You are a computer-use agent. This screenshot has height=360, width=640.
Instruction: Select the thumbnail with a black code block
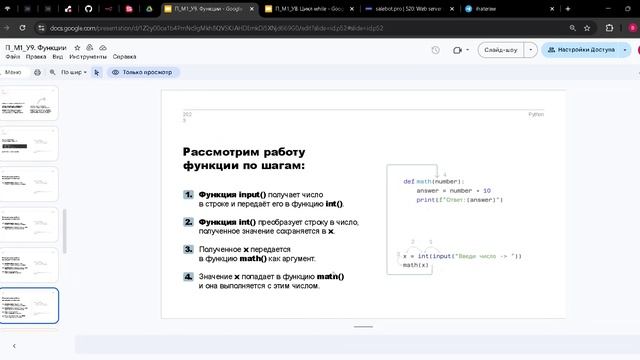29,143
